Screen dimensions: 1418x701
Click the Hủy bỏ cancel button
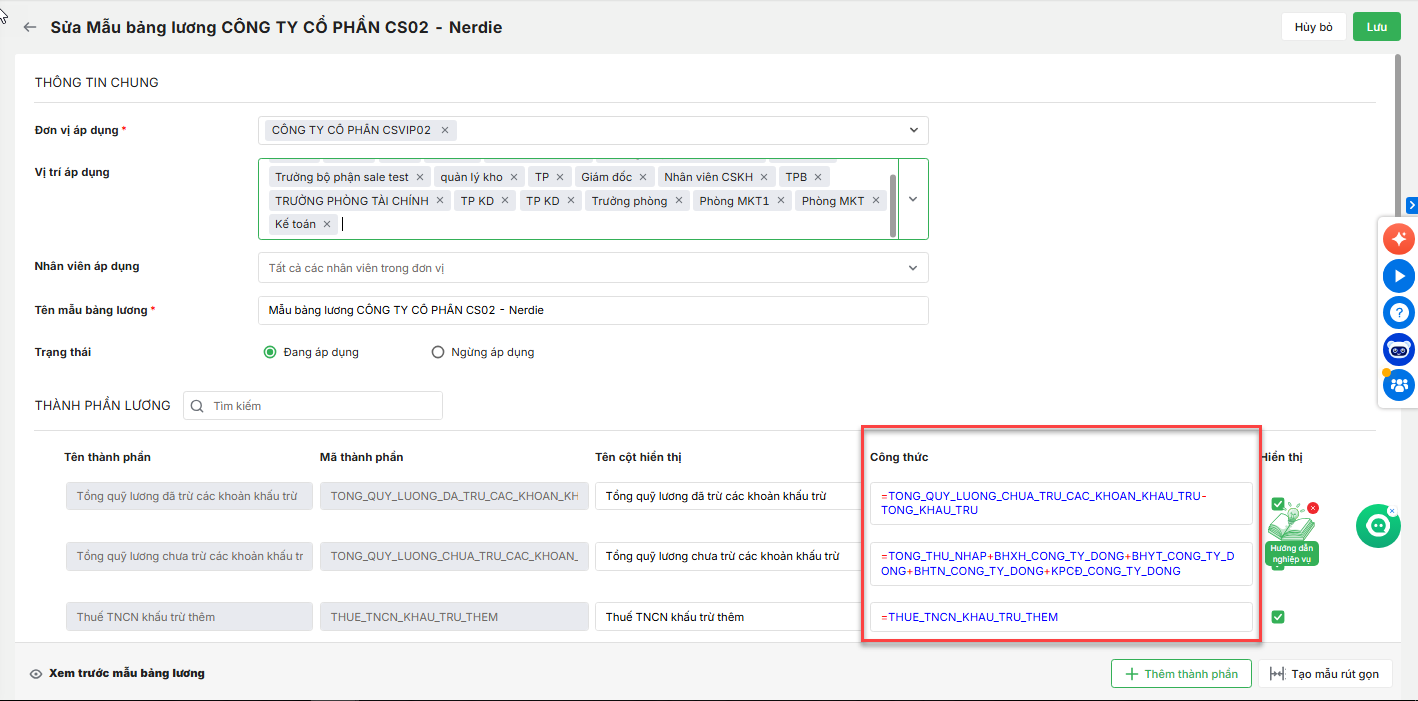coord(1313,27)
